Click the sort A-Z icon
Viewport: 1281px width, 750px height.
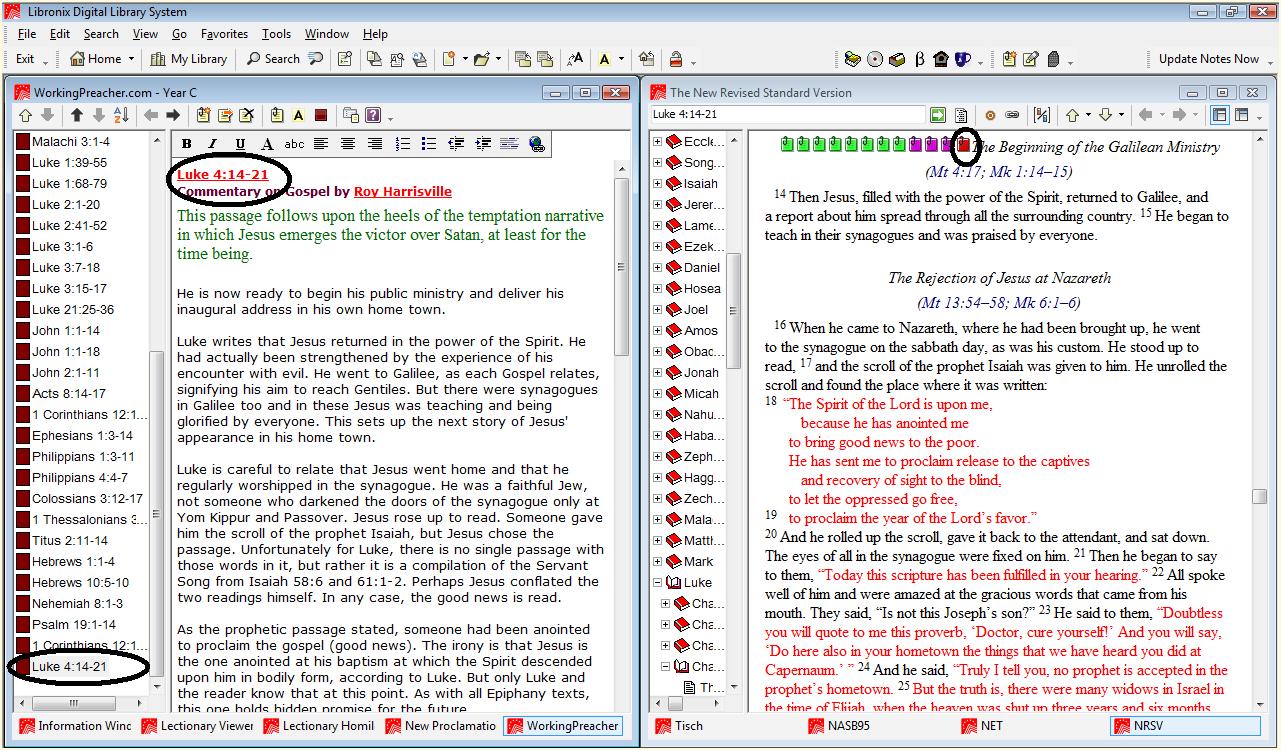121,115
